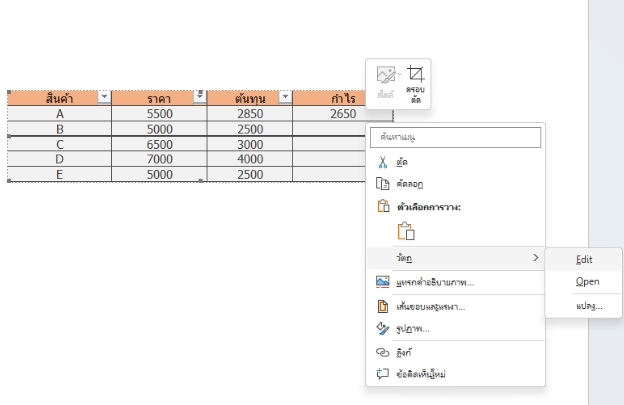Click the Link (ลิงก์) chain icon
This screenshot has width=624, height=405.
tap(382, 353)
